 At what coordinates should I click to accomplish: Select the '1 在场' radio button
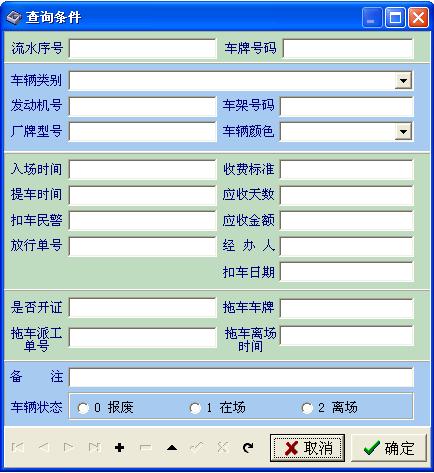point(195,408)
